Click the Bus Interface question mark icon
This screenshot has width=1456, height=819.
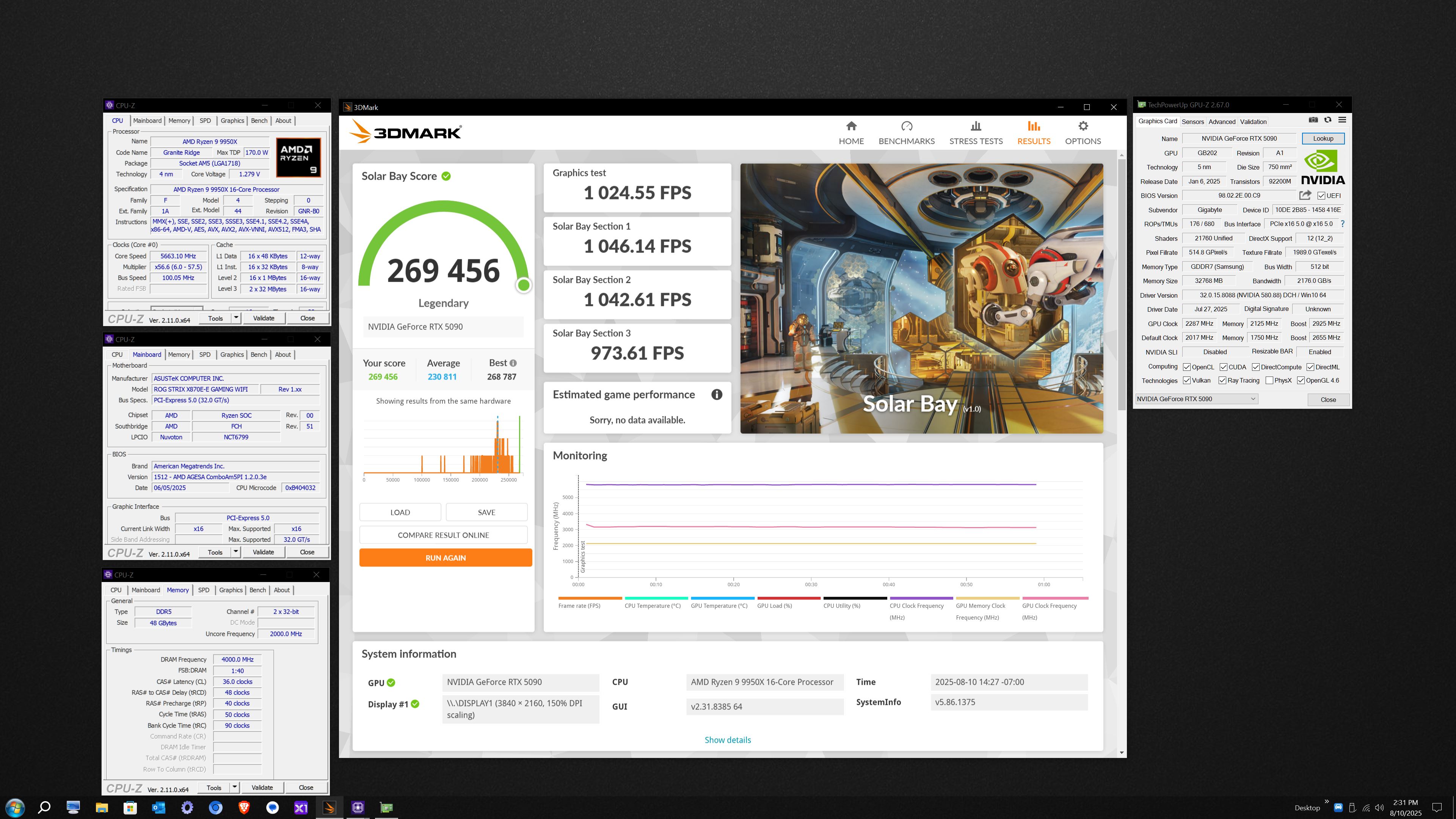tap(1342, 224)
